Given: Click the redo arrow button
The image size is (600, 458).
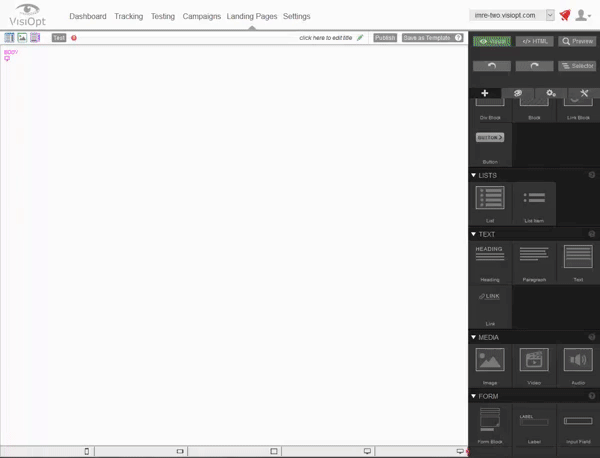Looking at the screenshot, I should (534, 65).
